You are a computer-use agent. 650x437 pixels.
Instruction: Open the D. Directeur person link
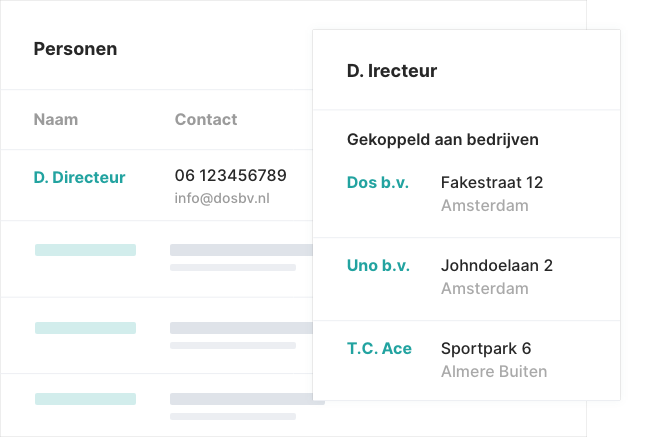click(79, 177)
